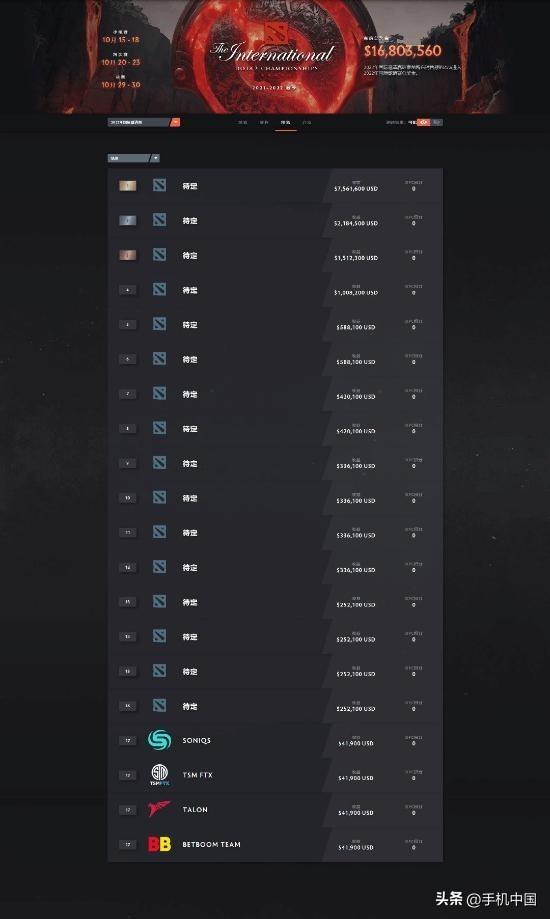This screenshot has height=919, width=550.
Task: Click the bronze third place rank badge
Action: 128,255
